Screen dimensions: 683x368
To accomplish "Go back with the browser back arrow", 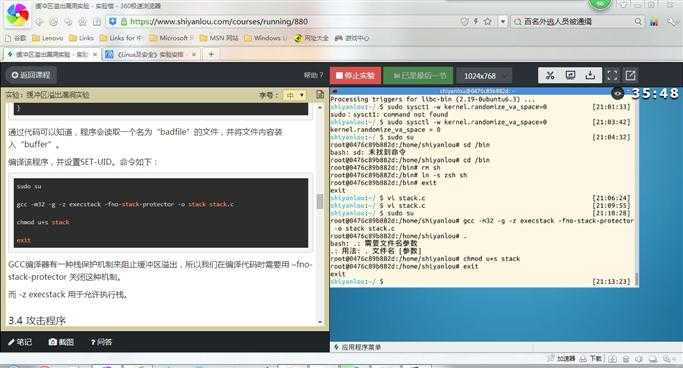I will (39, 22).
